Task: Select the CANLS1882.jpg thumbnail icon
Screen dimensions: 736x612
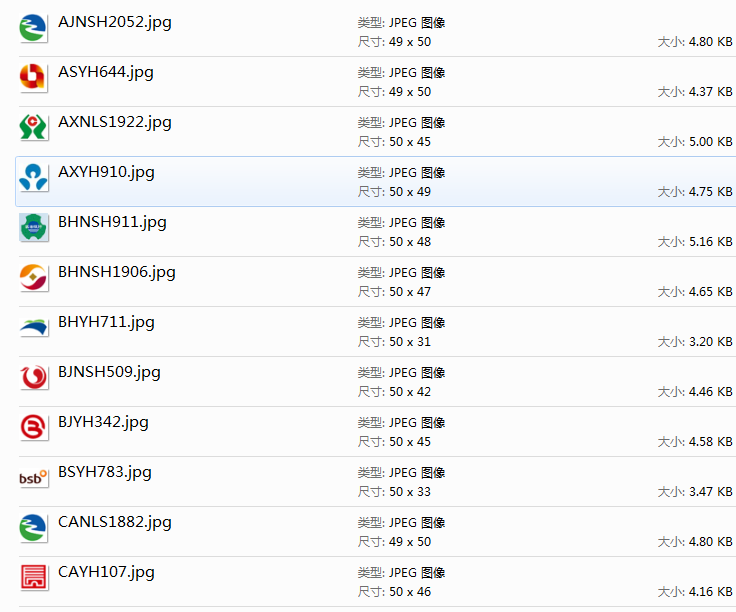Action: point(33,528)
